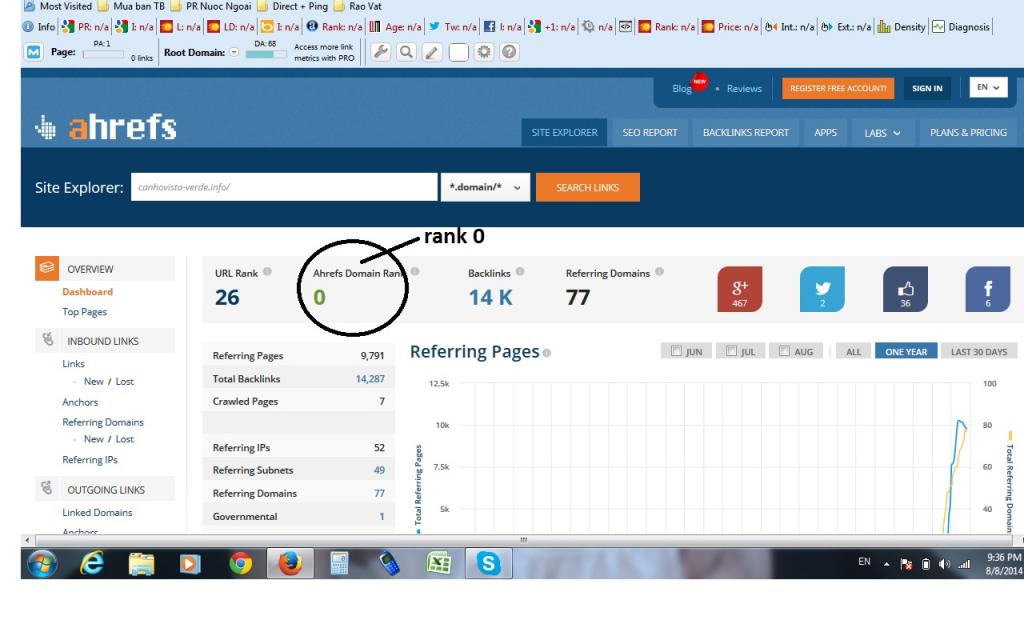The image size is (1024, 640).
Task: Toggle the JUL checkbox
Action: 731,351
